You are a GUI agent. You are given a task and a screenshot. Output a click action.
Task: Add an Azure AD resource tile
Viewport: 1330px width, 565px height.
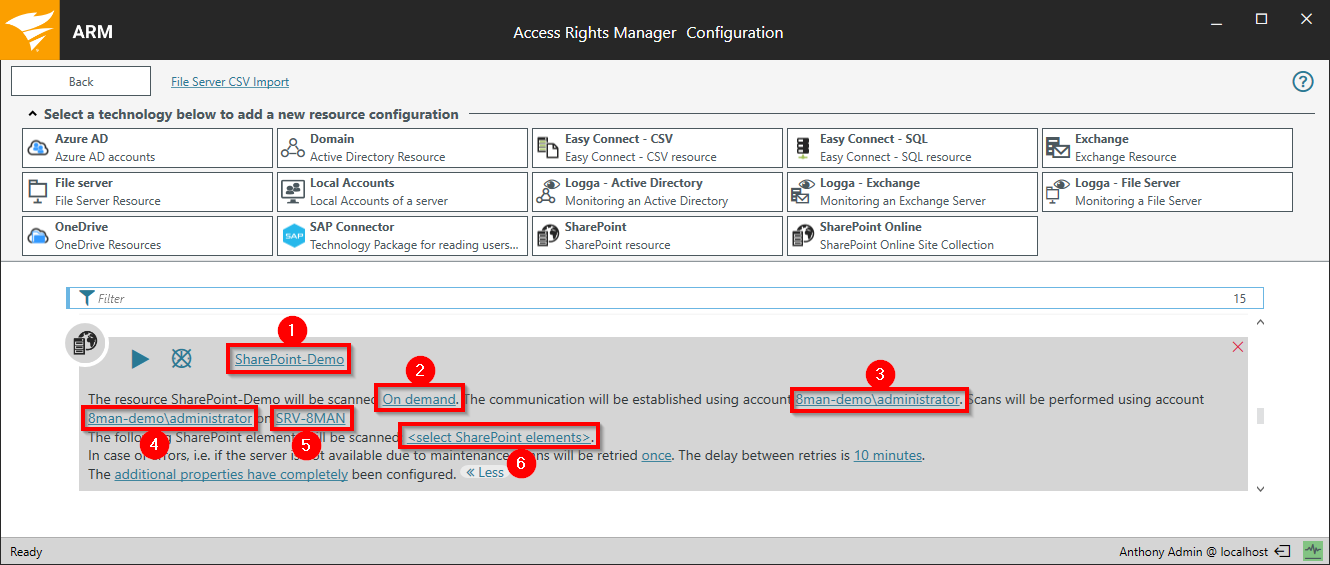tap(147, 148)
